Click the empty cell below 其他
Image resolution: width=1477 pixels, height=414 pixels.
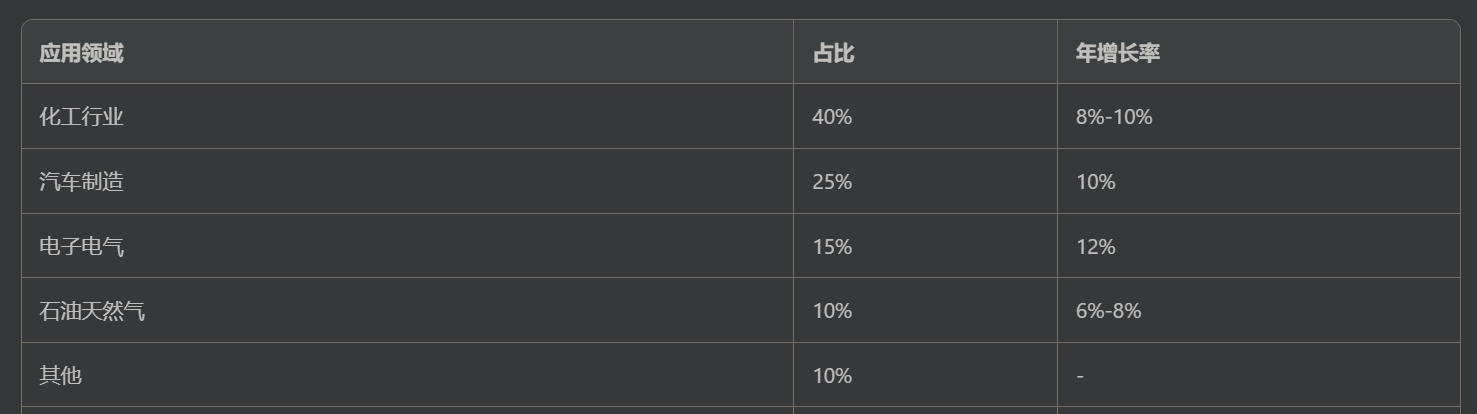[x=408, y=411]
